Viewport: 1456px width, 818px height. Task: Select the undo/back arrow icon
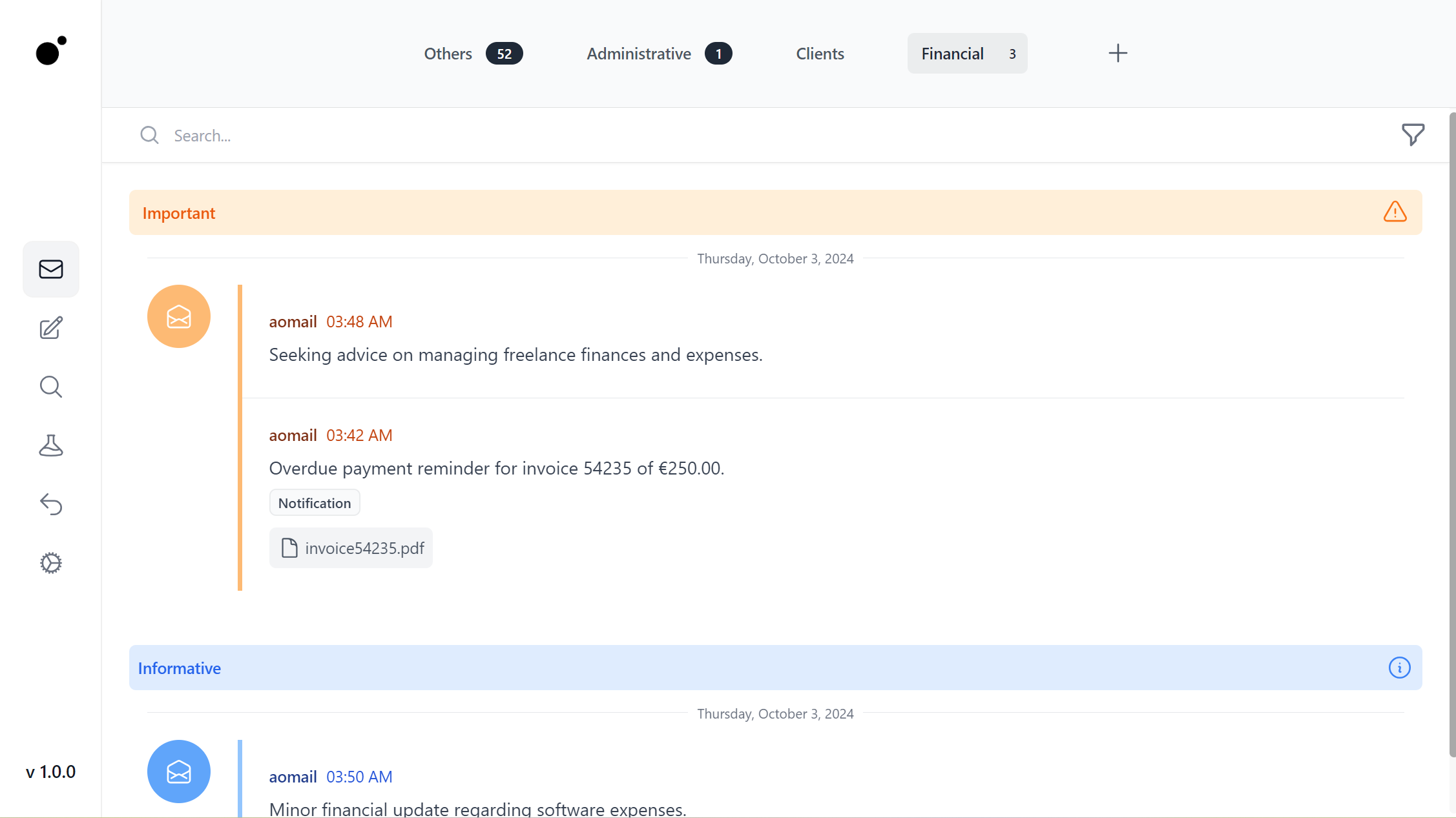point(51,504)
